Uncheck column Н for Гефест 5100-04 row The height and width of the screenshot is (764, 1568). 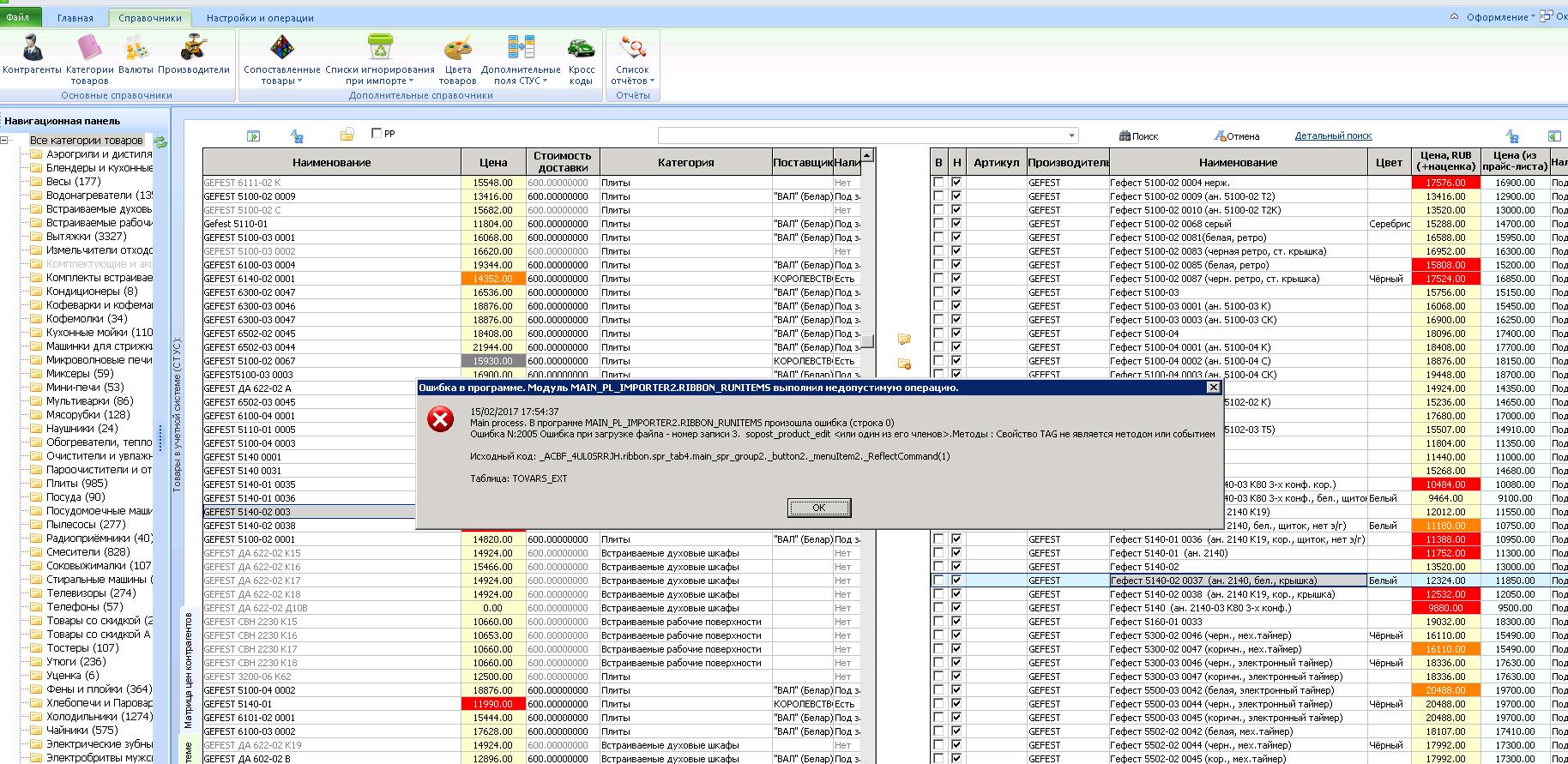coord(956,334)
